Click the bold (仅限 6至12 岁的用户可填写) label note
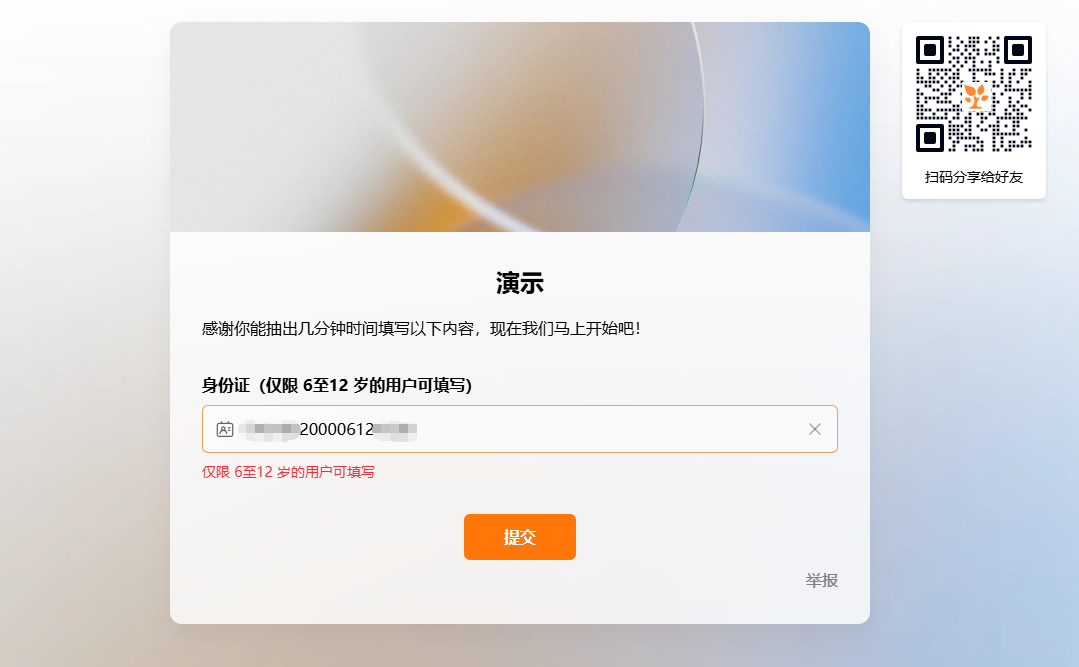 [365, 385]
